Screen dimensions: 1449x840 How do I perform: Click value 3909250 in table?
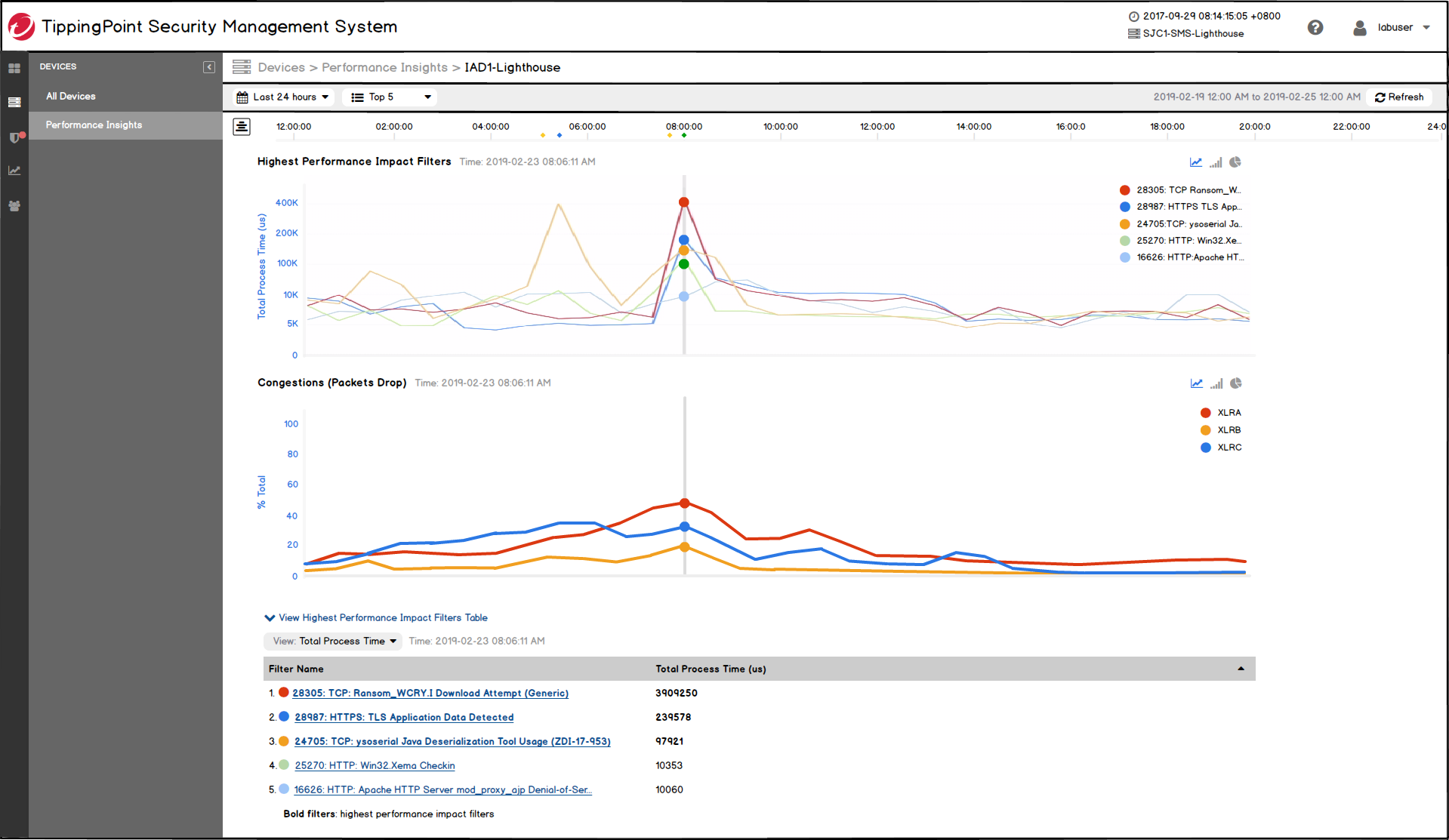677,693
